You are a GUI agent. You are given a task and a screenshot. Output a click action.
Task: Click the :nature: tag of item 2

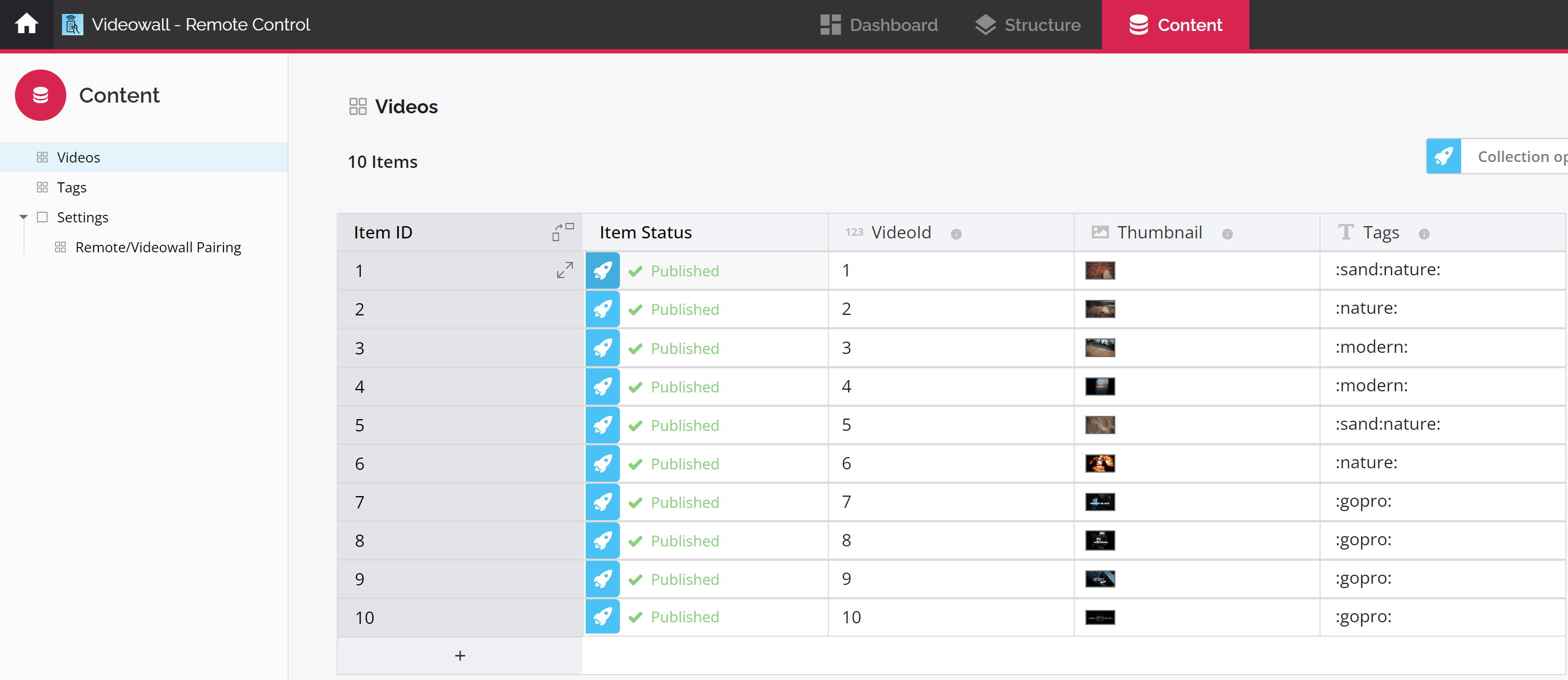tap(1366, 308)
